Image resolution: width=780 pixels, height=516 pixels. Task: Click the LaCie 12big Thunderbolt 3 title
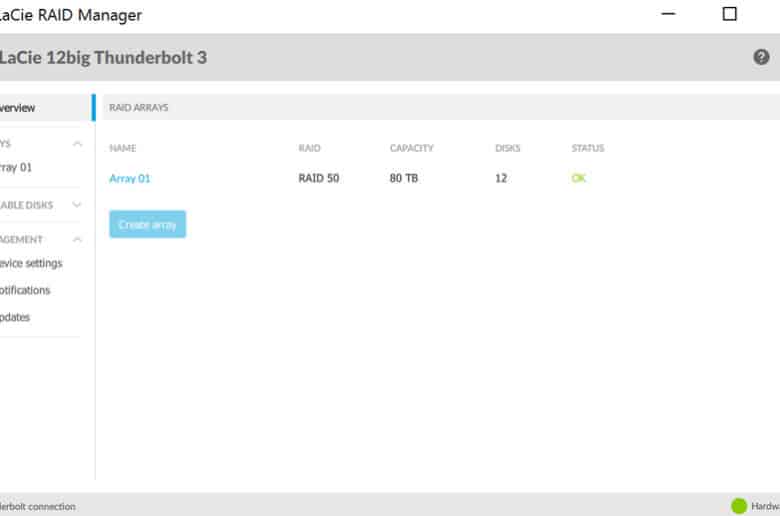(103, 57)
